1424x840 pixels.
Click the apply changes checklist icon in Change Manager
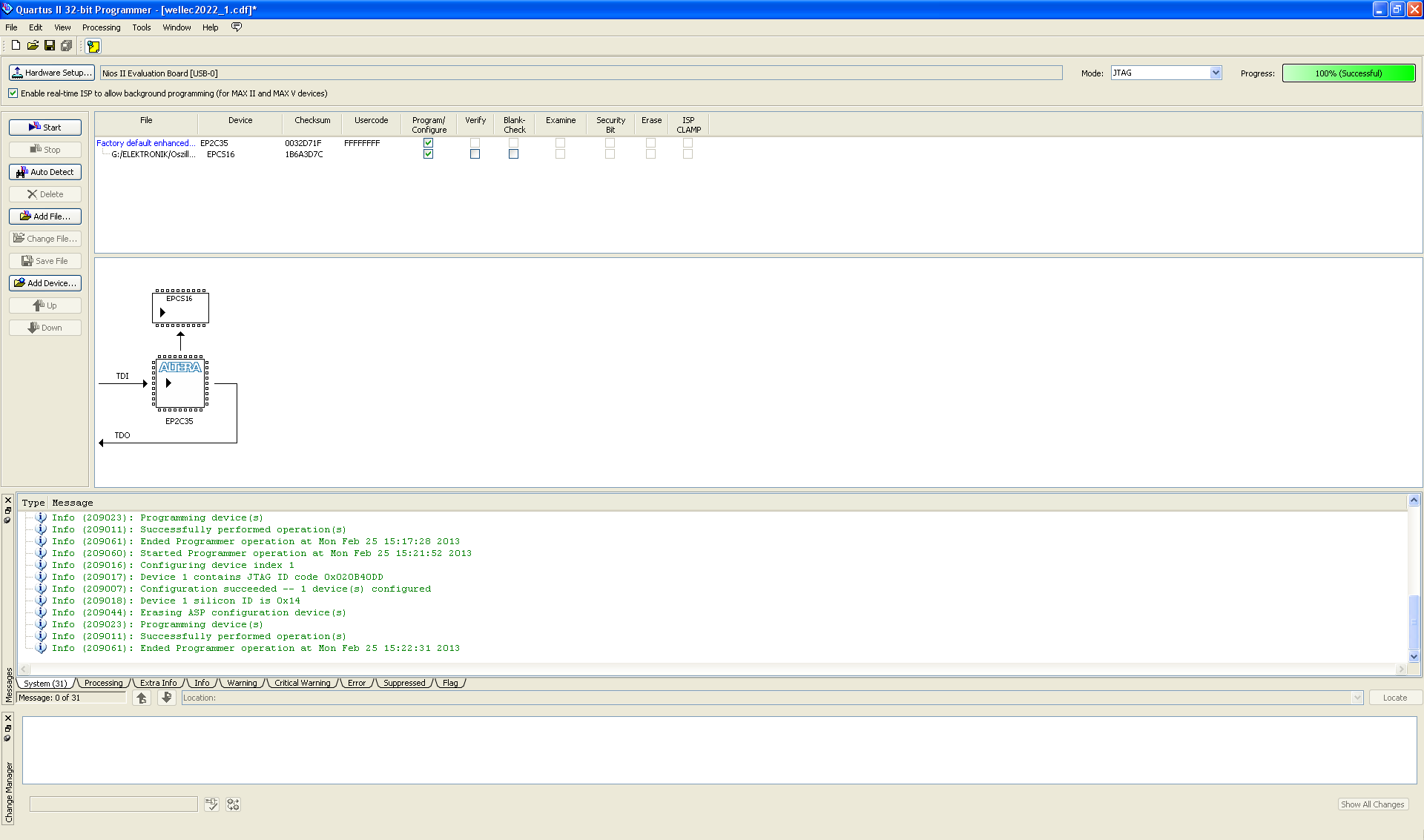211,804
